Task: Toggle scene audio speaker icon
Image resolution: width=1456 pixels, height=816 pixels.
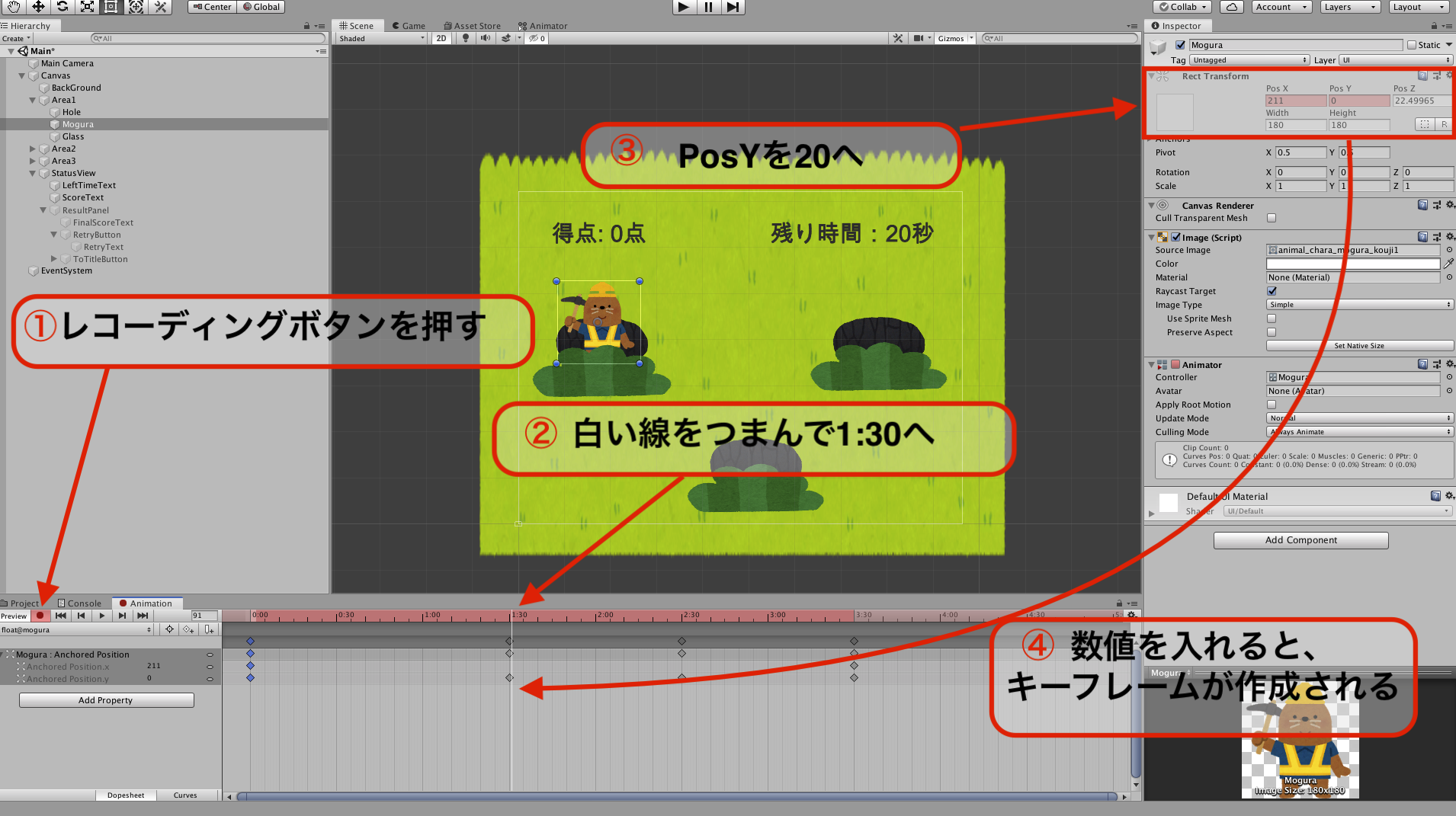Action: coord(485,38)
